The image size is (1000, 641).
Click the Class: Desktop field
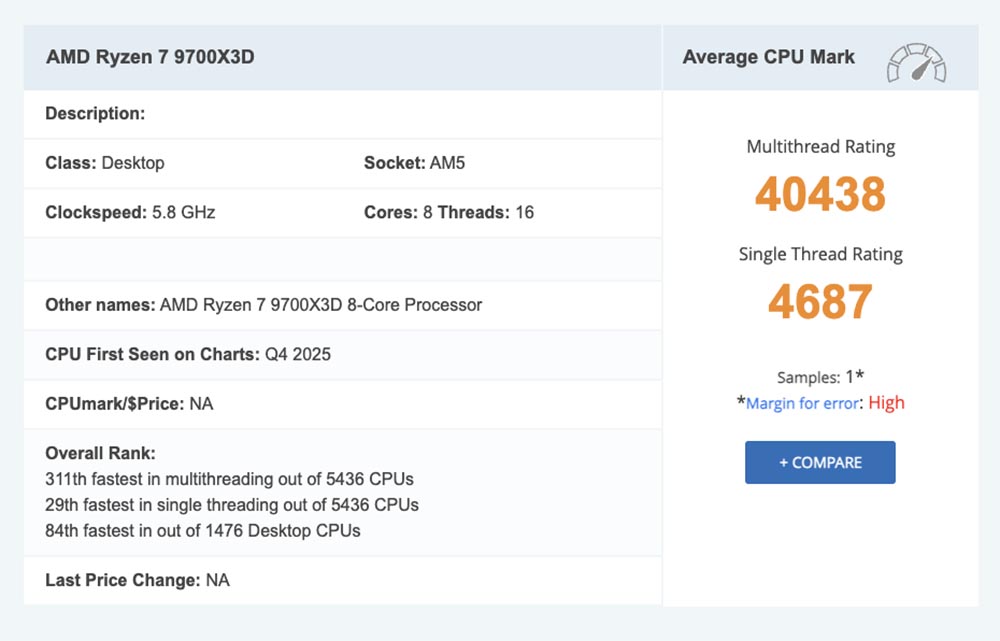pyautogui.click(x=105, y=162)
